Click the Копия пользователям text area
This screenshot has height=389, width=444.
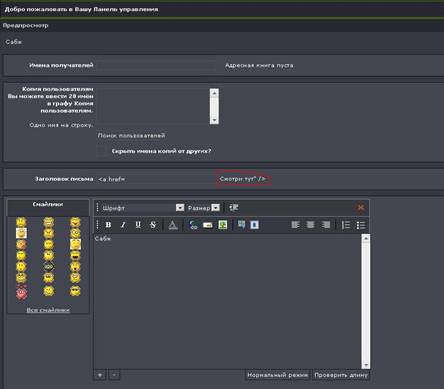coord(153,106)
